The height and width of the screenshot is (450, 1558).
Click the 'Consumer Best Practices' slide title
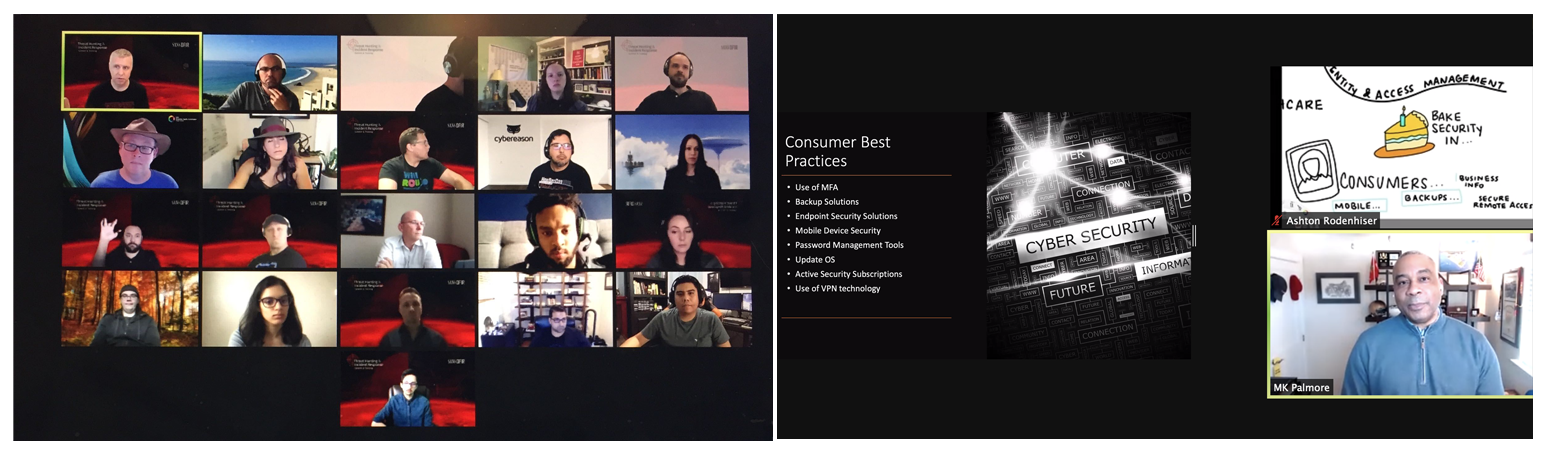click(x=837, y=151)
